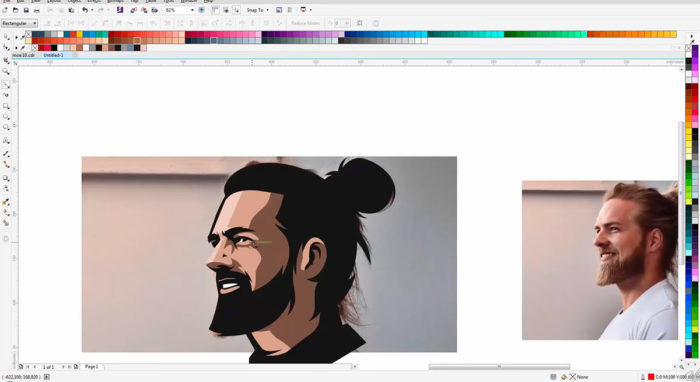Select the Parallel Dimension tool in toolbox
Image resolution: width=700 pixels, height=382 pixels.
tap(6, 154)
